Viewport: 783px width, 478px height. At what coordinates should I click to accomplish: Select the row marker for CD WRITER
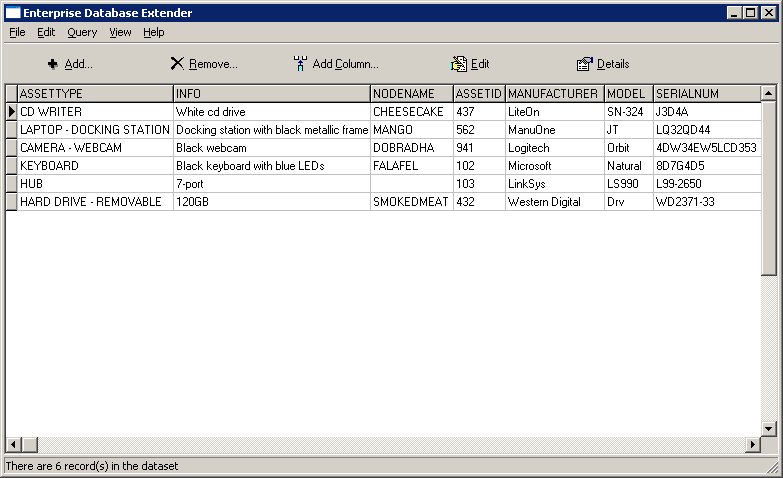11,112
